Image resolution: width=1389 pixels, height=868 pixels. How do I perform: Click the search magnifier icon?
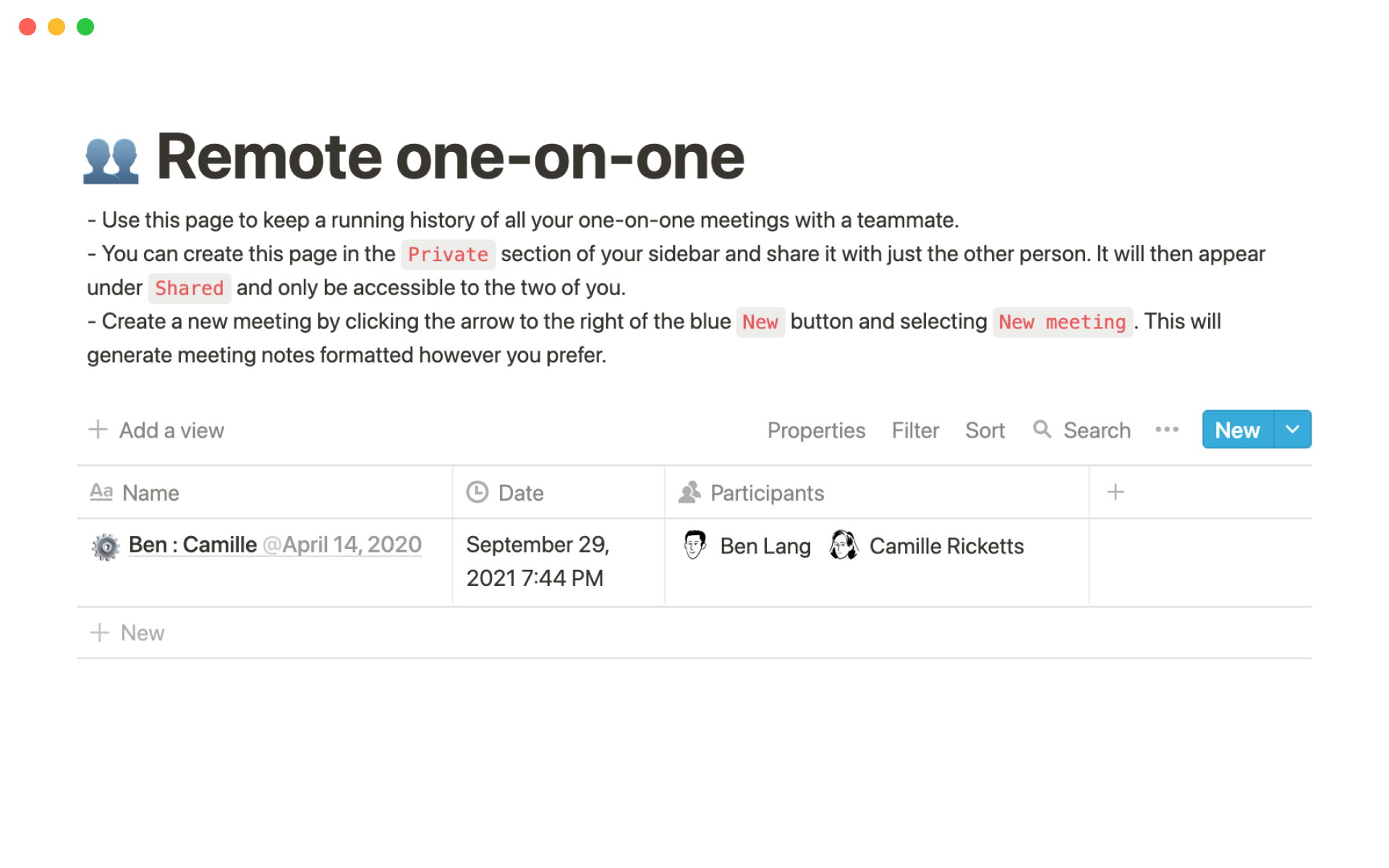click(x=1042, y=429)
